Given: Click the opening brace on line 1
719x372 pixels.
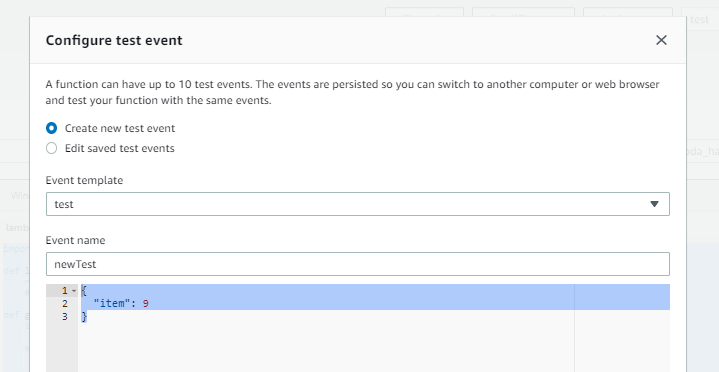Looking at the screenshot, I should pyautogui.click(x=84, y=290).
